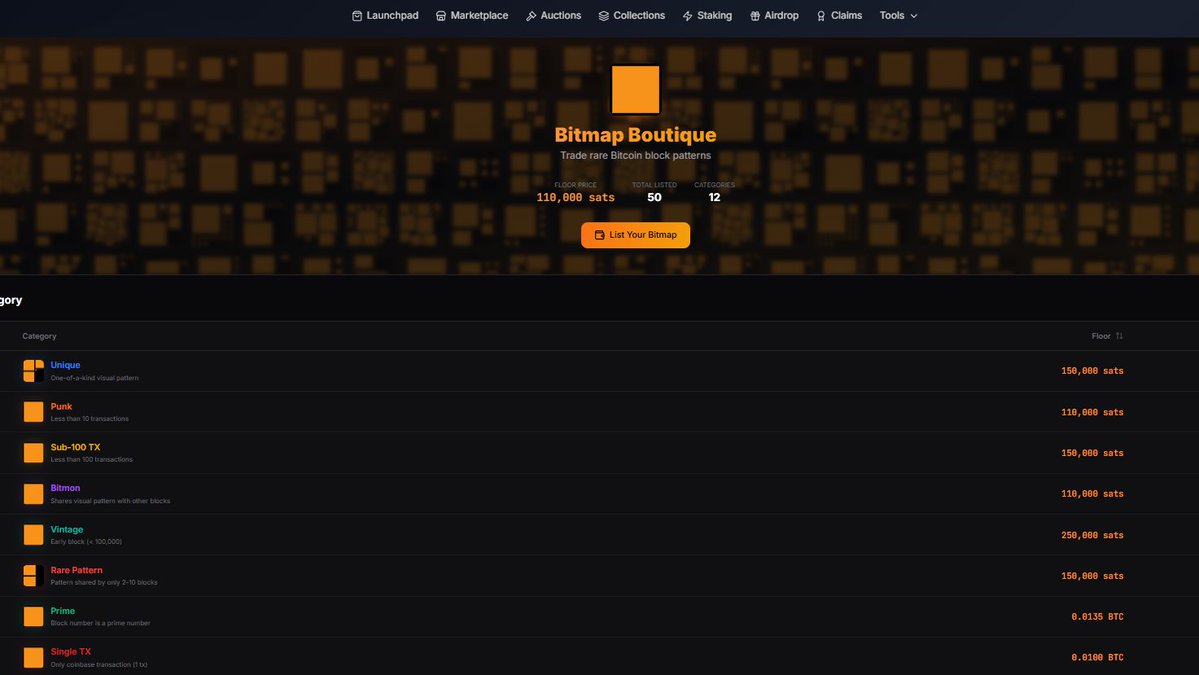Open the Rare Pattern category link
This screenshot has width=1199, height=675.
[76, 570]
